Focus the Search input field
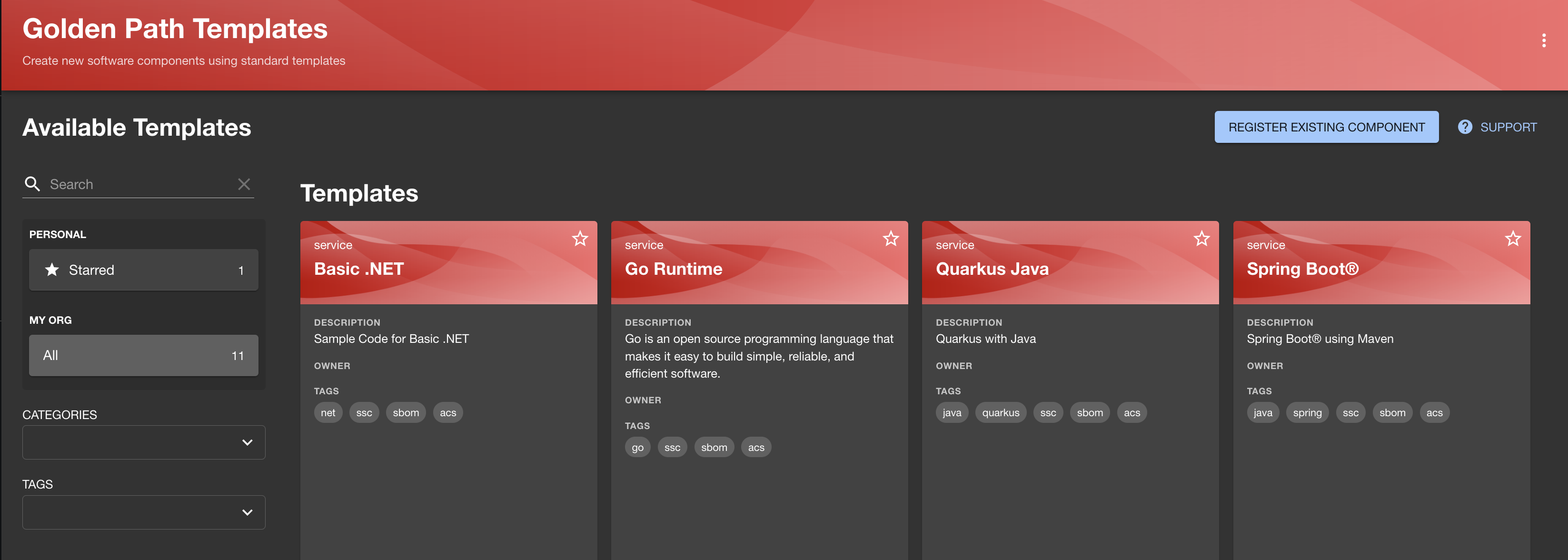The image size is (1568, 560). (x=139, y=184)
